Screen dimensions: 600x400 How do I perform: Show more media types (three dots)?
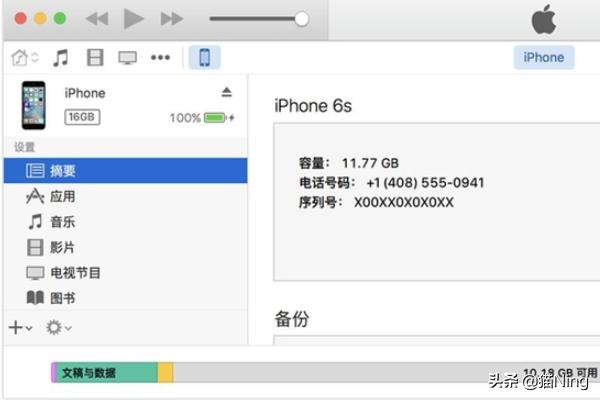[160, 57]
